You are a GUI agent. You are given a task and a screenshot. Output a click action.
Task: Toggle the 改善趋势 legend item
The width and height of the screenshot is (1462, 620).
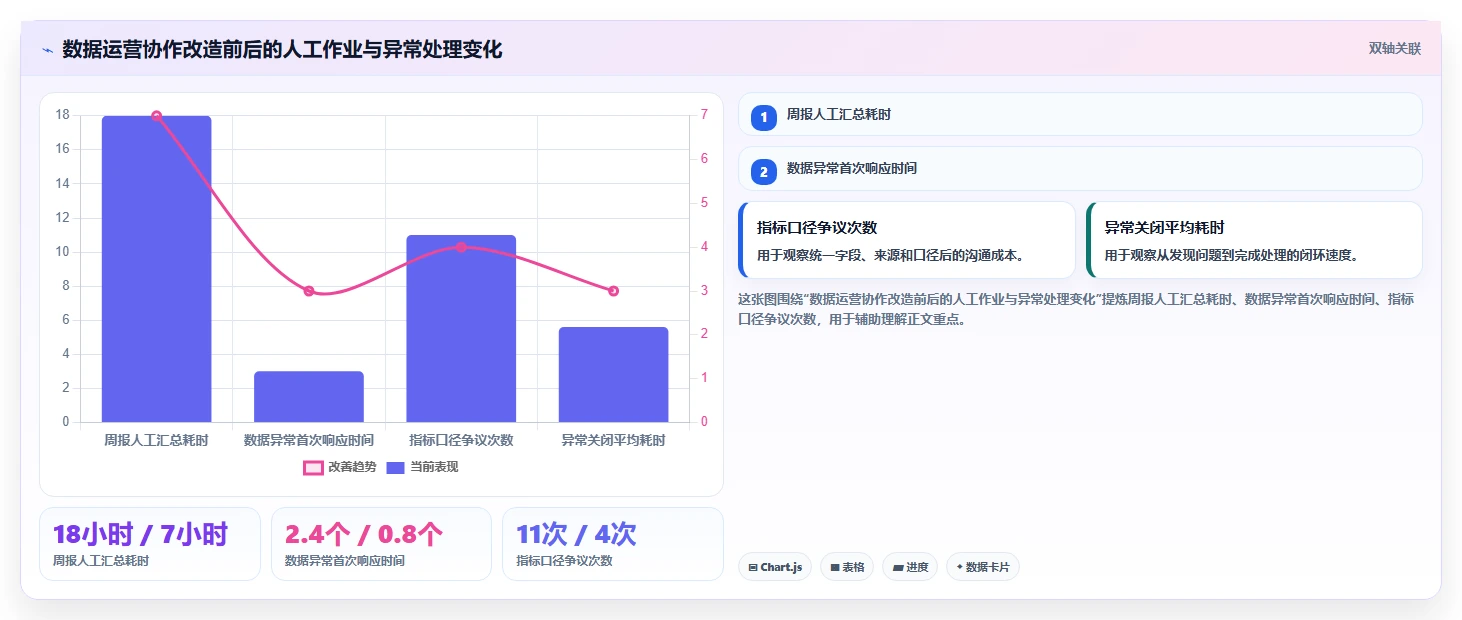[x=340, y=467]
